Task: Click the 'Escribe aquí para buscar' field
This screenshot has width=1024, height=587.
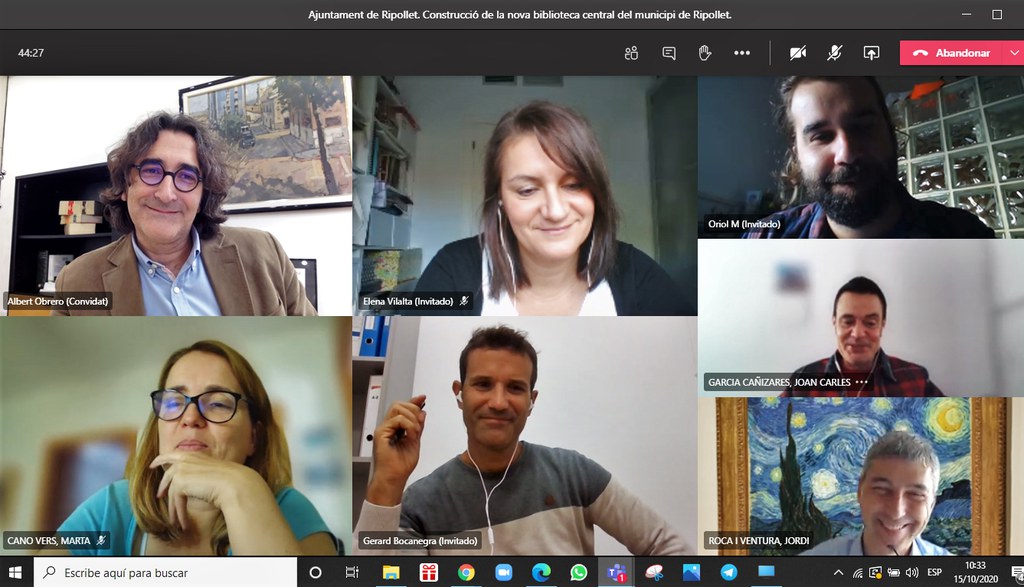Action: [170, 573]
